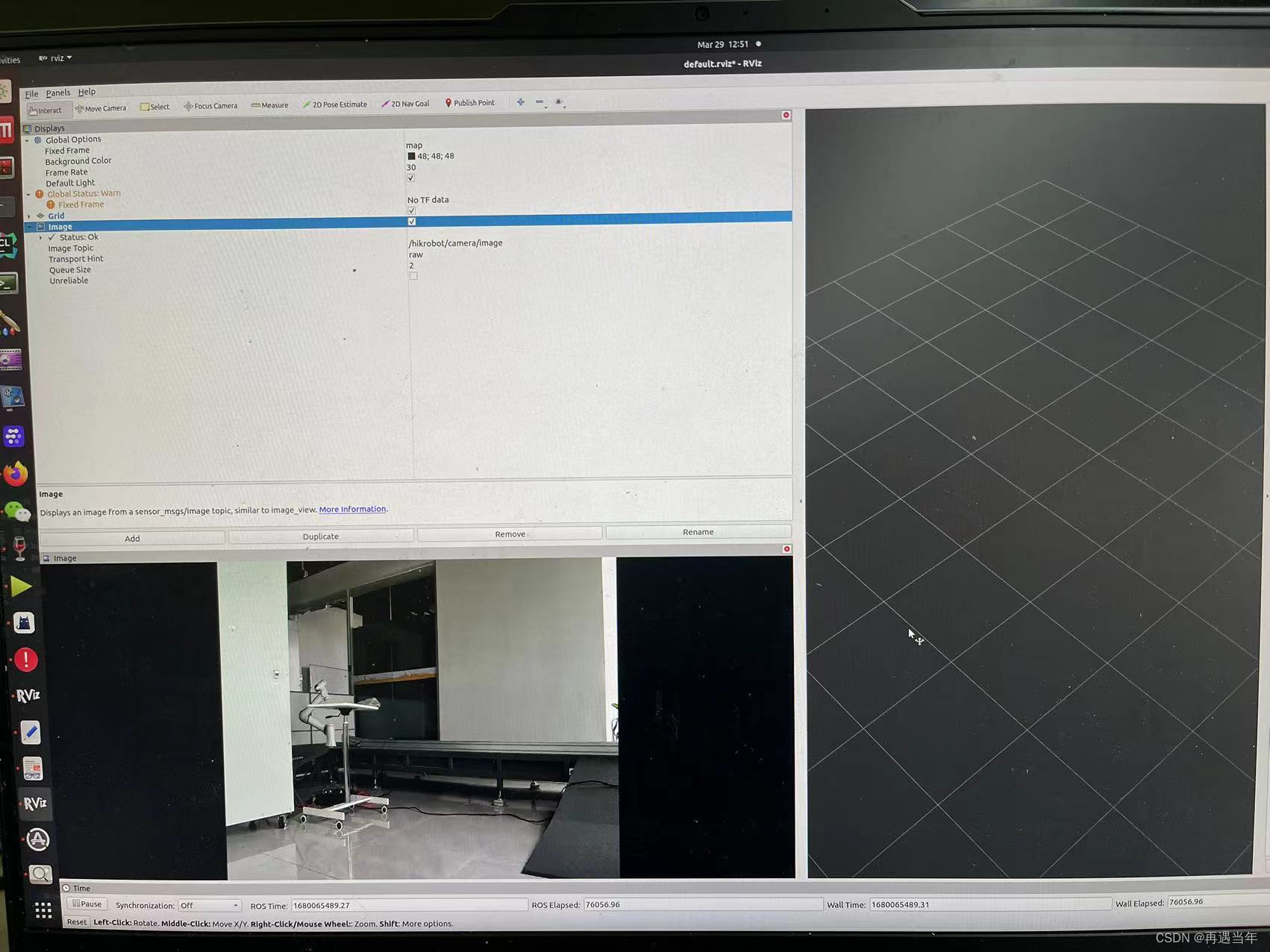Click the Wall Elapsed field
1270x952 pixels.
[x=1218, y=902]
